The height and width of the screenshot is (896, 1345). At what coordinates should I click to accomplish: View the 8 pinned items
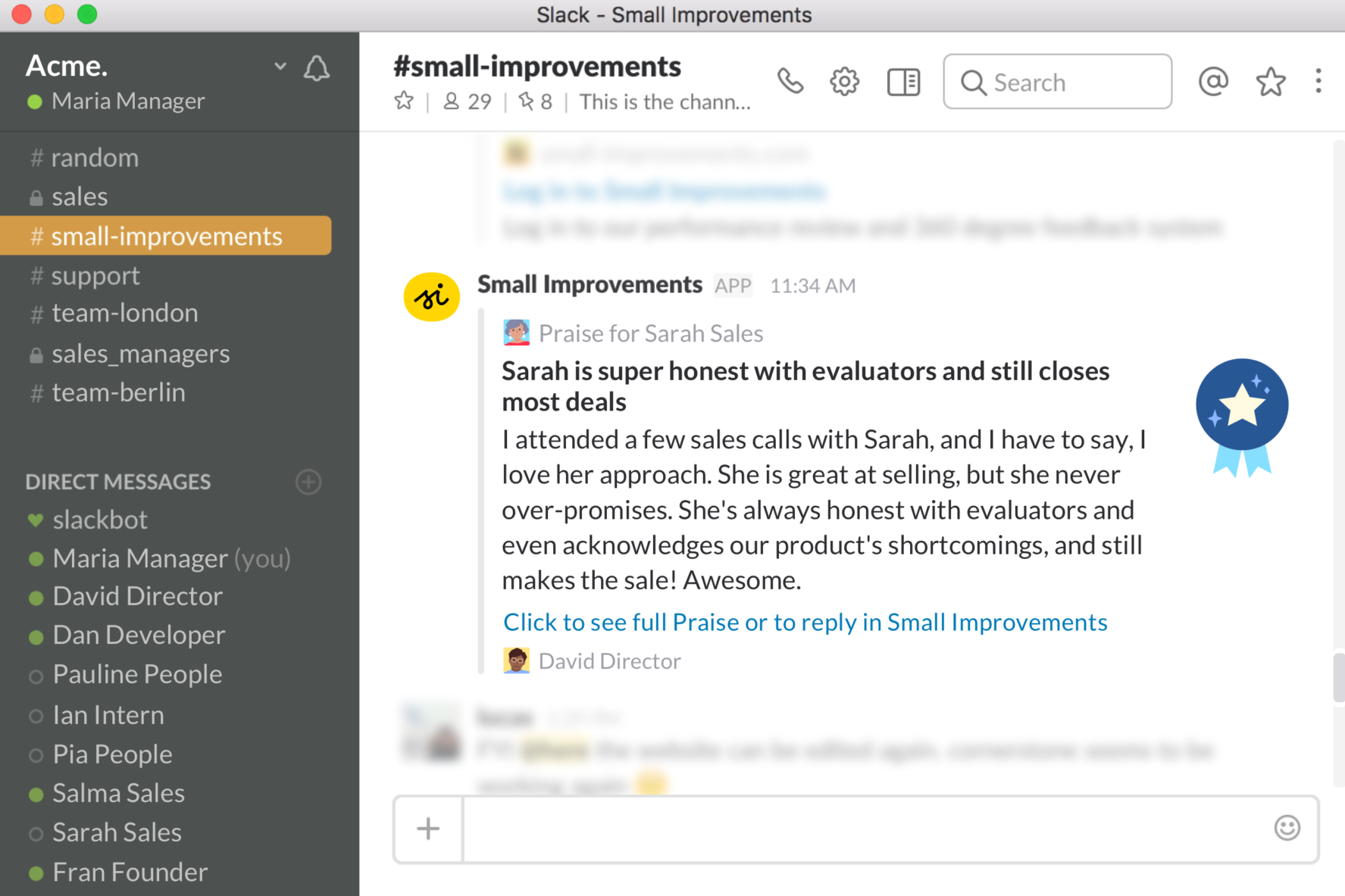(535, 101)
